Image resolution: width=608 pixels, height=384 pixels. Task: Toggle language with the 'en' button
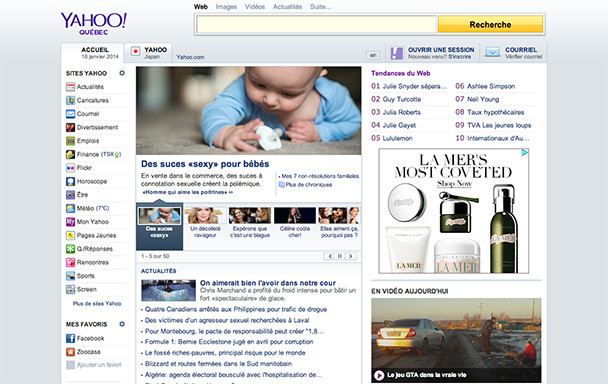pyautogui.click(x=373, y=55)
